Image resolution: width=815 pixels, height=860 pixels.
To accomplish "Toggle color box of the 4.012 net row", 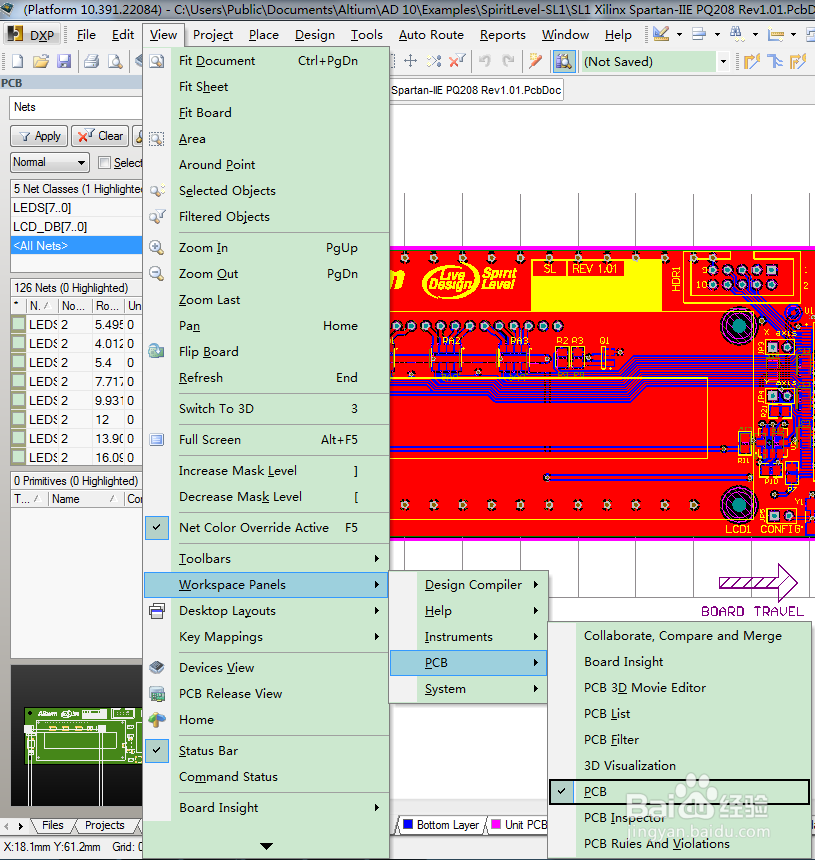I will tap(19, 343).
